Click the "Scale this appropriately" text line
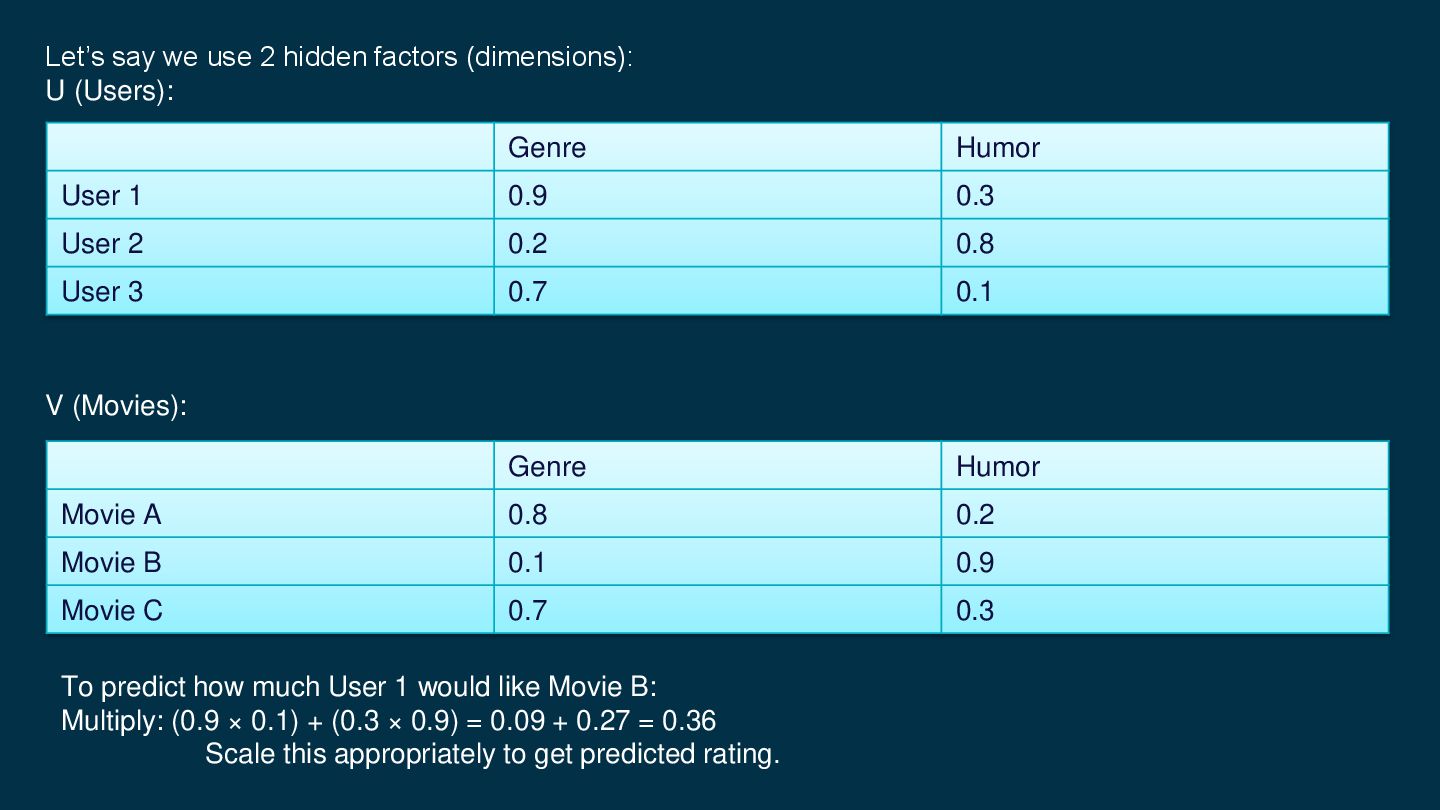Screen dimensions: 1440x810 tap(492, 754)
